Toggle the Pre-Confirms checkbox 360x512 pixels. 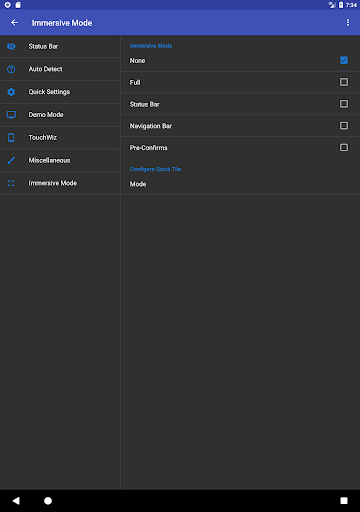click(x=344, y=147)
